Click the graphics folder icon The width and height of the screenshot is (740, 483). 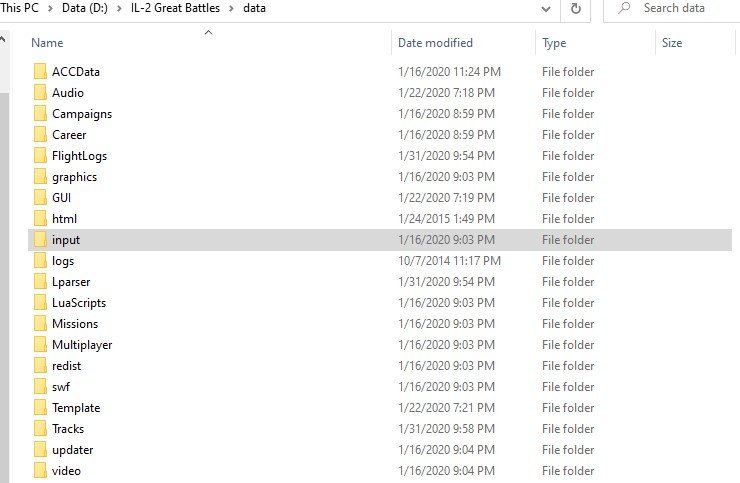point(41,177)
